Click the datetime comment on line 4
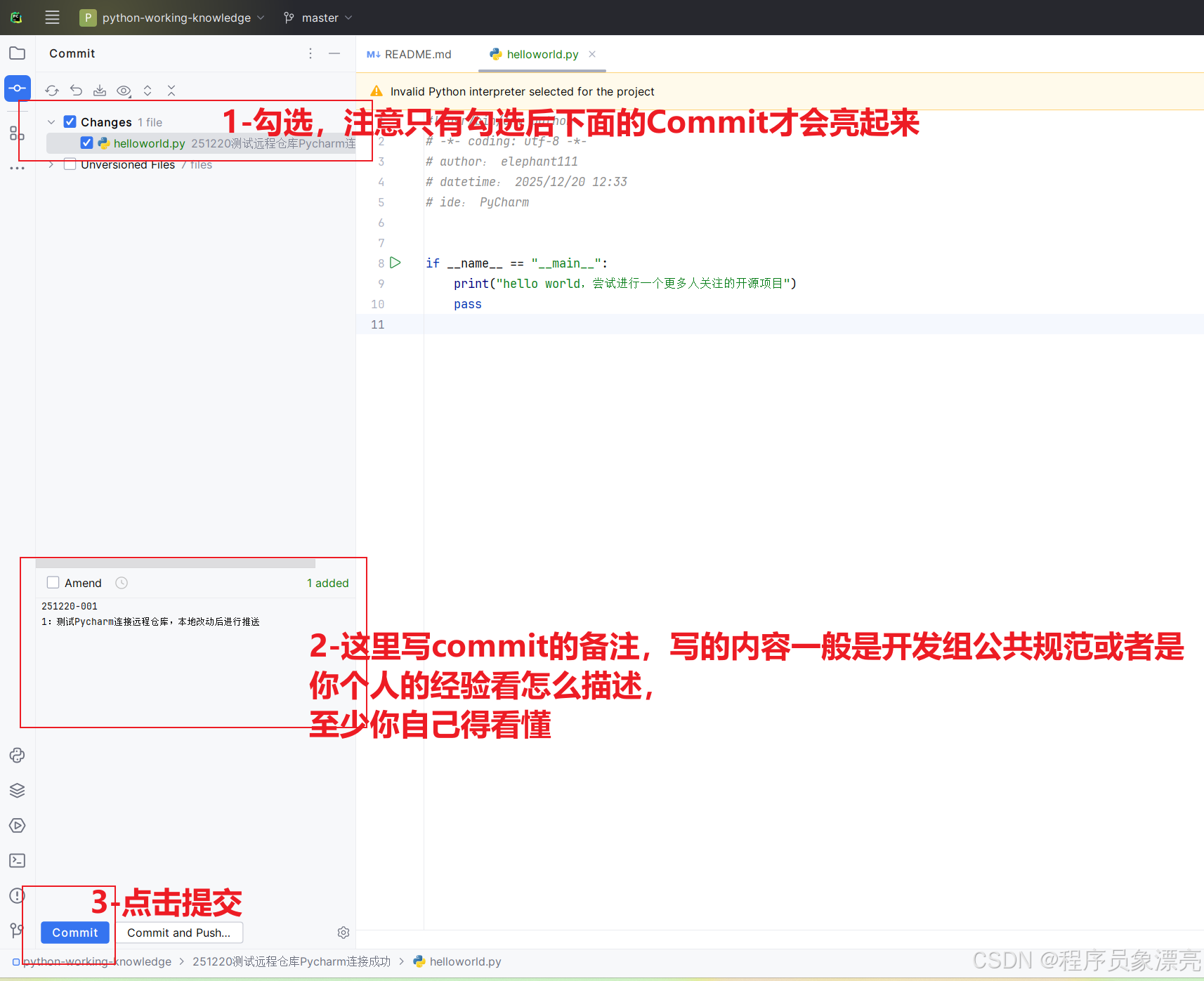The image size is (1204, 981). click(x=526, y=182)
